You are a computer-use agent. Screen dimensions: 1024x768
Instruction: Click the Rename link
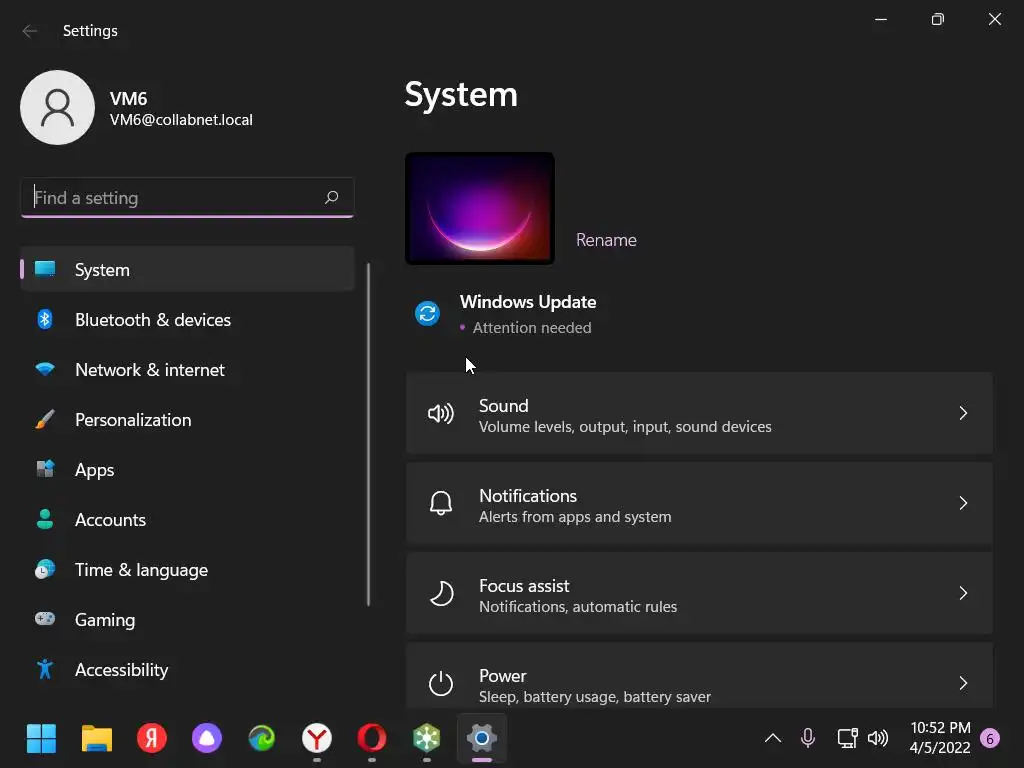click(606, 240)
